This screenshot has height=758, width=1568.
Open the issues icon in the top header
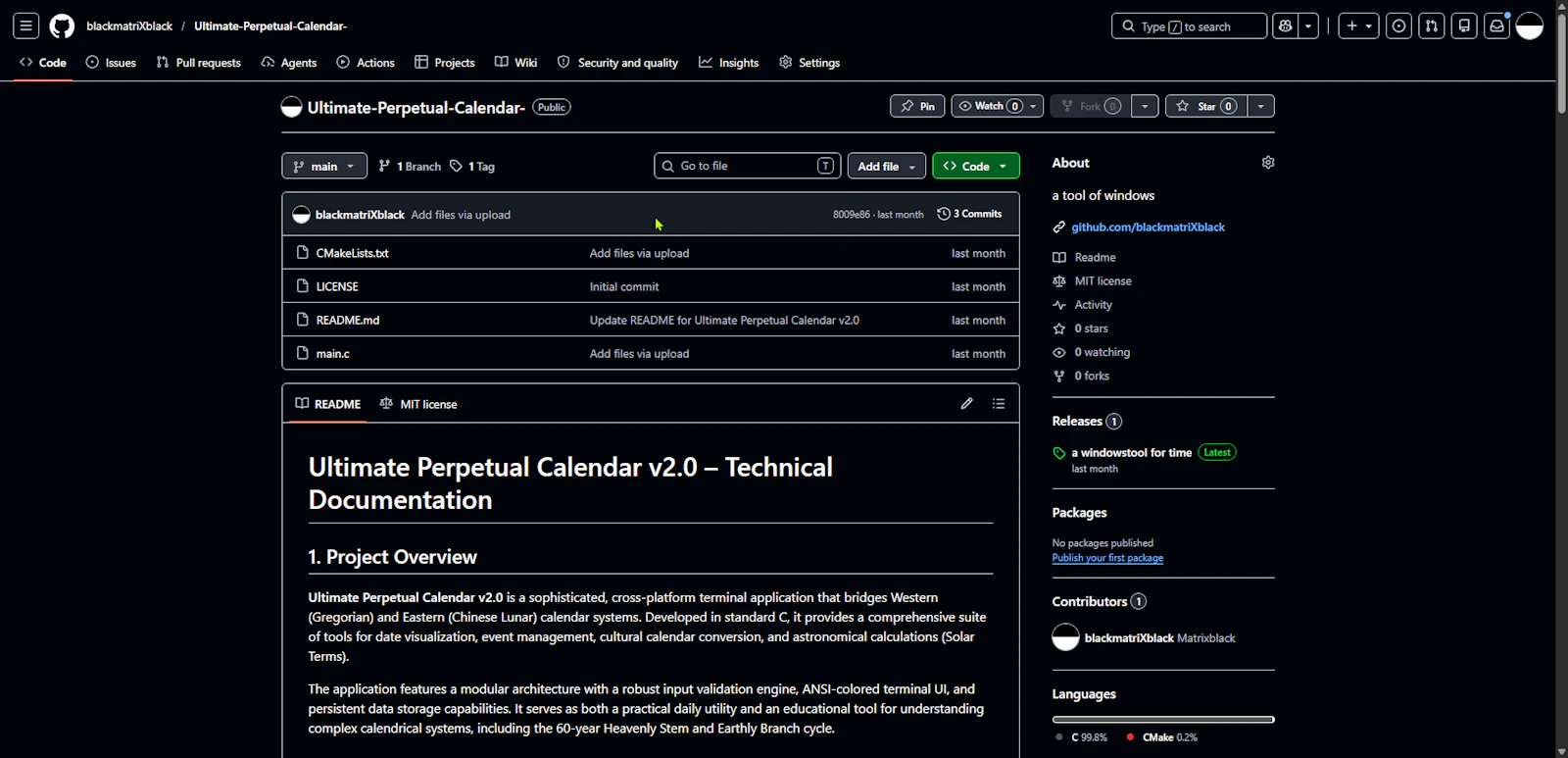[x=1399, y=26]
